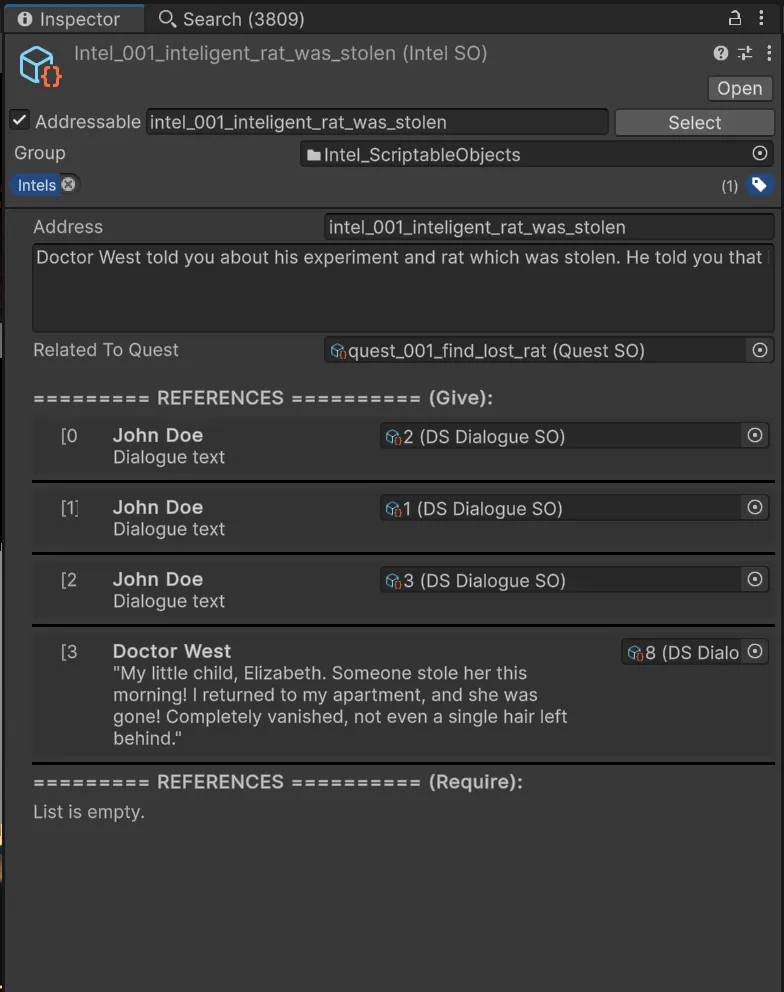This screenshot has width=784, height=992.
Task: Click the blue labels tag icon
Action: [x=762, y=185]
